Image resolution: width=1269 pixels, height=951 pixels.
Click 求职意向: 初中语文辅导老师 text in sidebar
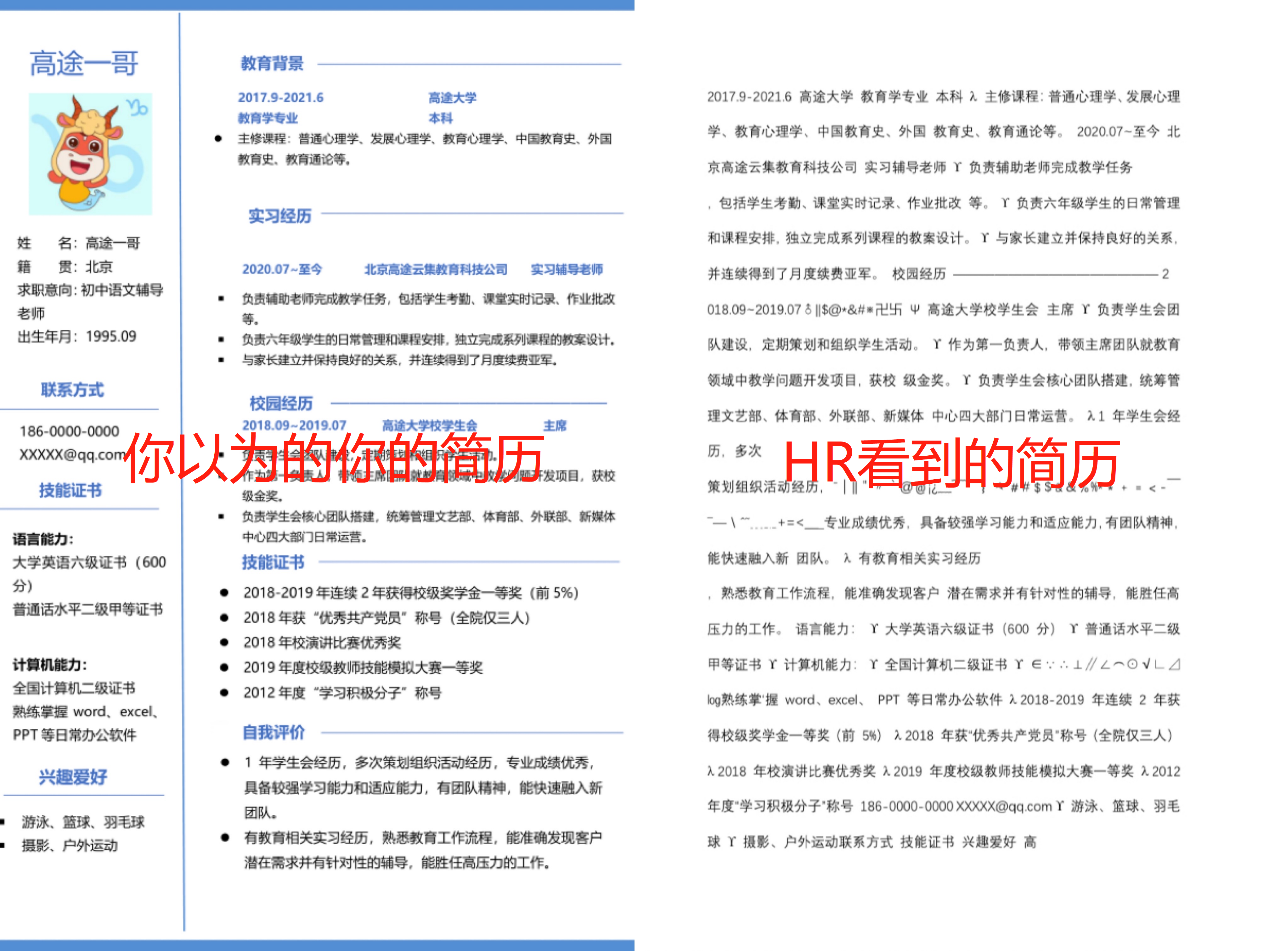click(x=90, y=302)
